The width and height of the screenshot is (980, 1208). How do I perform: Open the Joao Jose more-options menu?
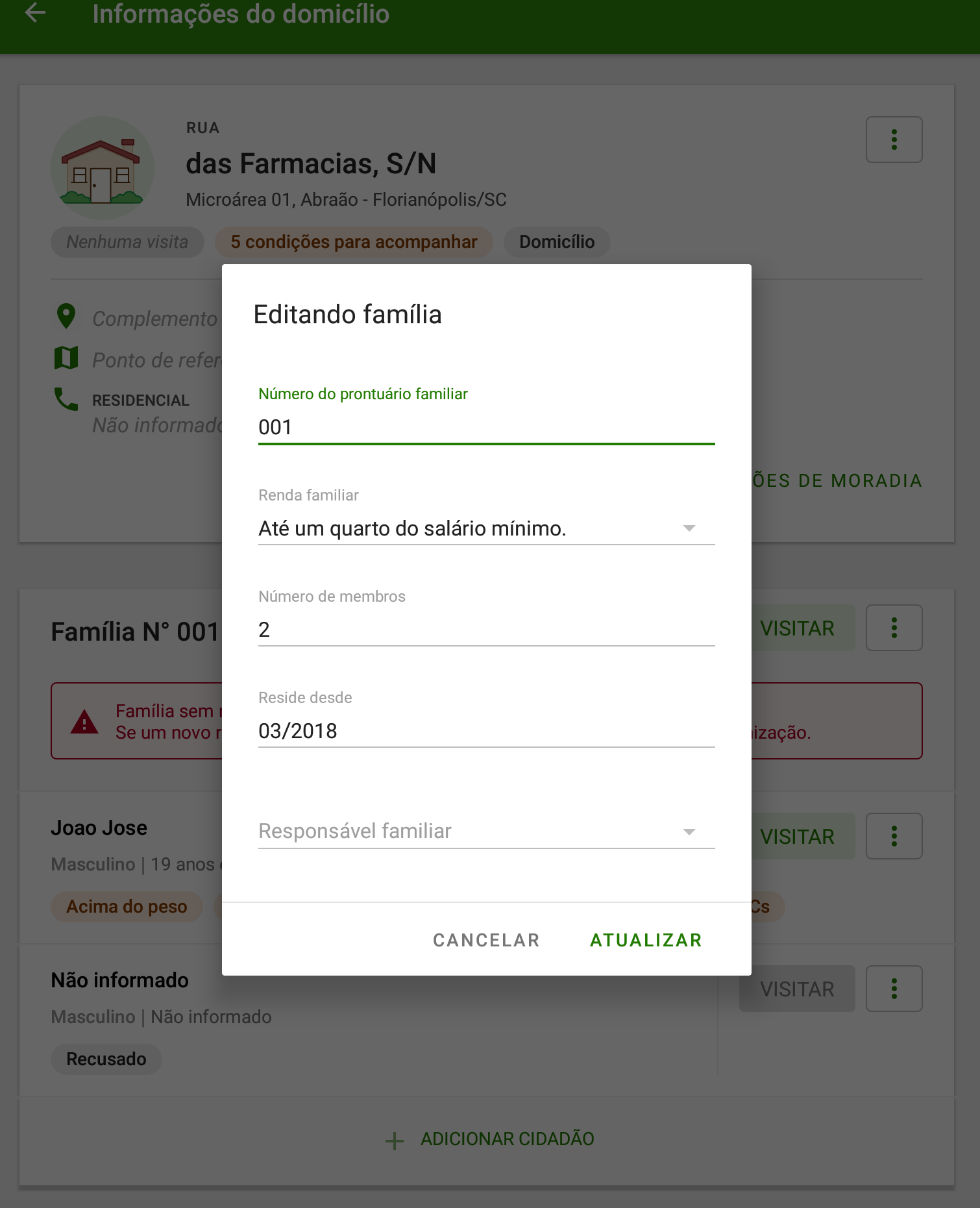[x=894, y=836]
